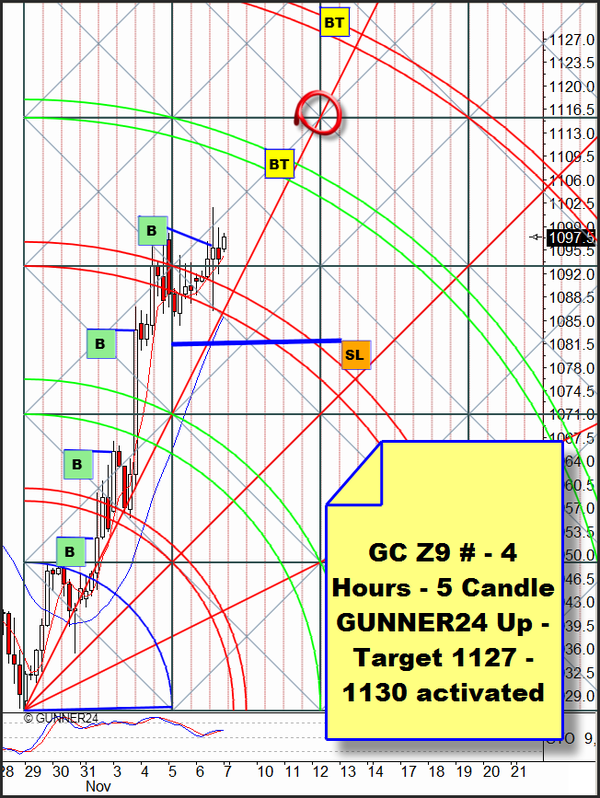The image size is (600, 798).
Task: Click price label 1081.5 on axis
Action: pyautogui.click(x=571, y=345)
